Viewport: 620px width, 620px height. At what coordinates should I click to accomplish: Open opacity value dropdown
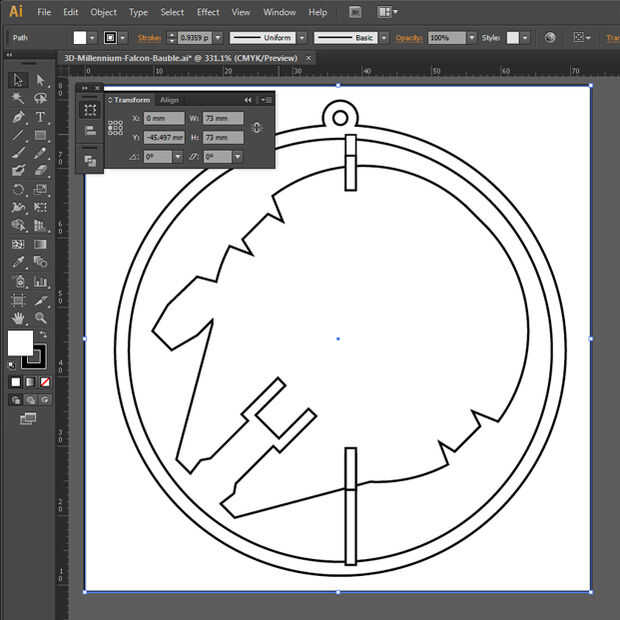(472, 38)
